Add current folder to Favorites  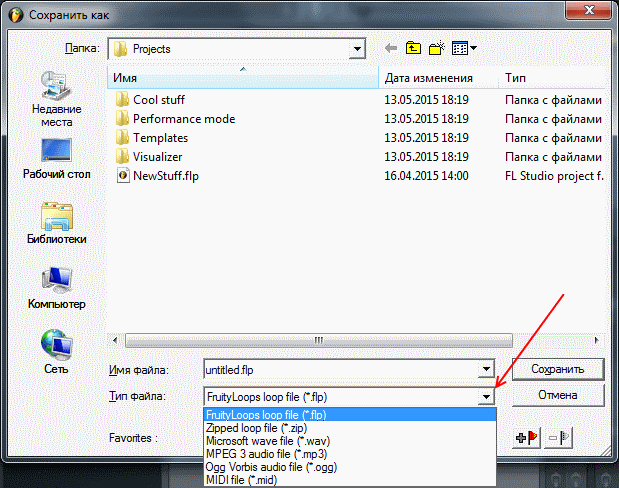(x=526, y=437)
